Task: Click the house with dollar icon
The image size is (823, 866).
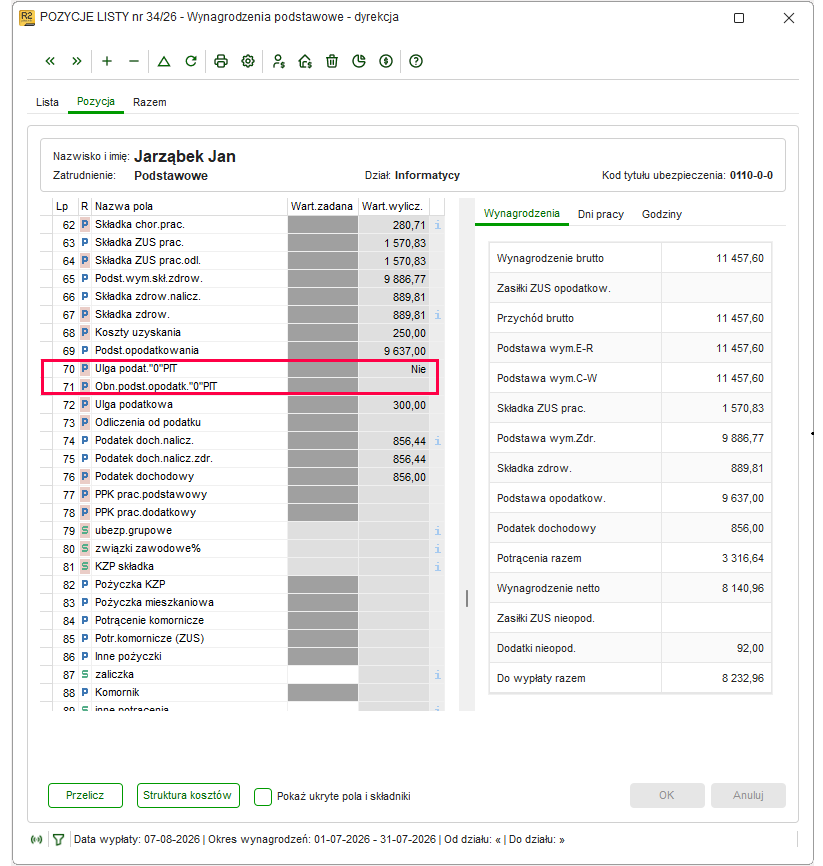Action: [x=305, y=61]
